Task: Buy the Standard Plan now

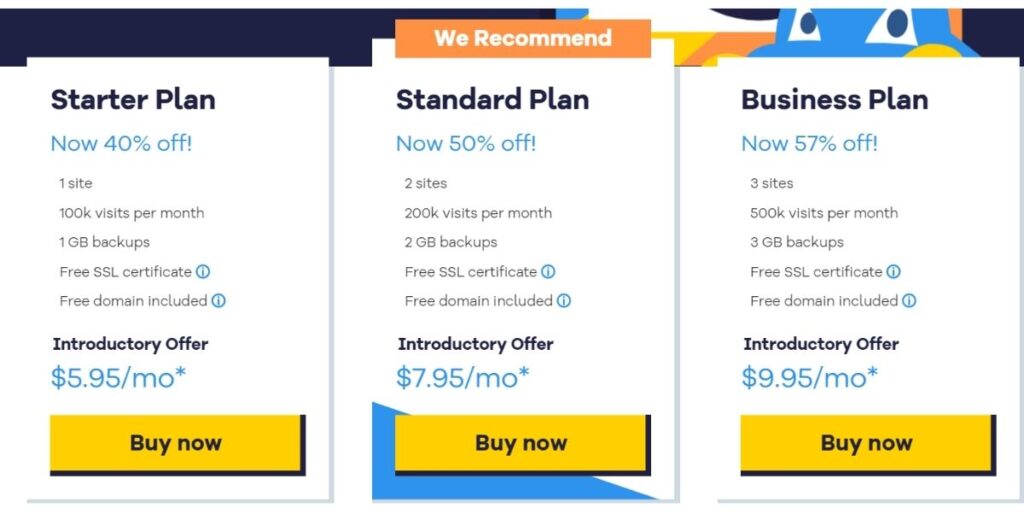Action: click(522, 444)
